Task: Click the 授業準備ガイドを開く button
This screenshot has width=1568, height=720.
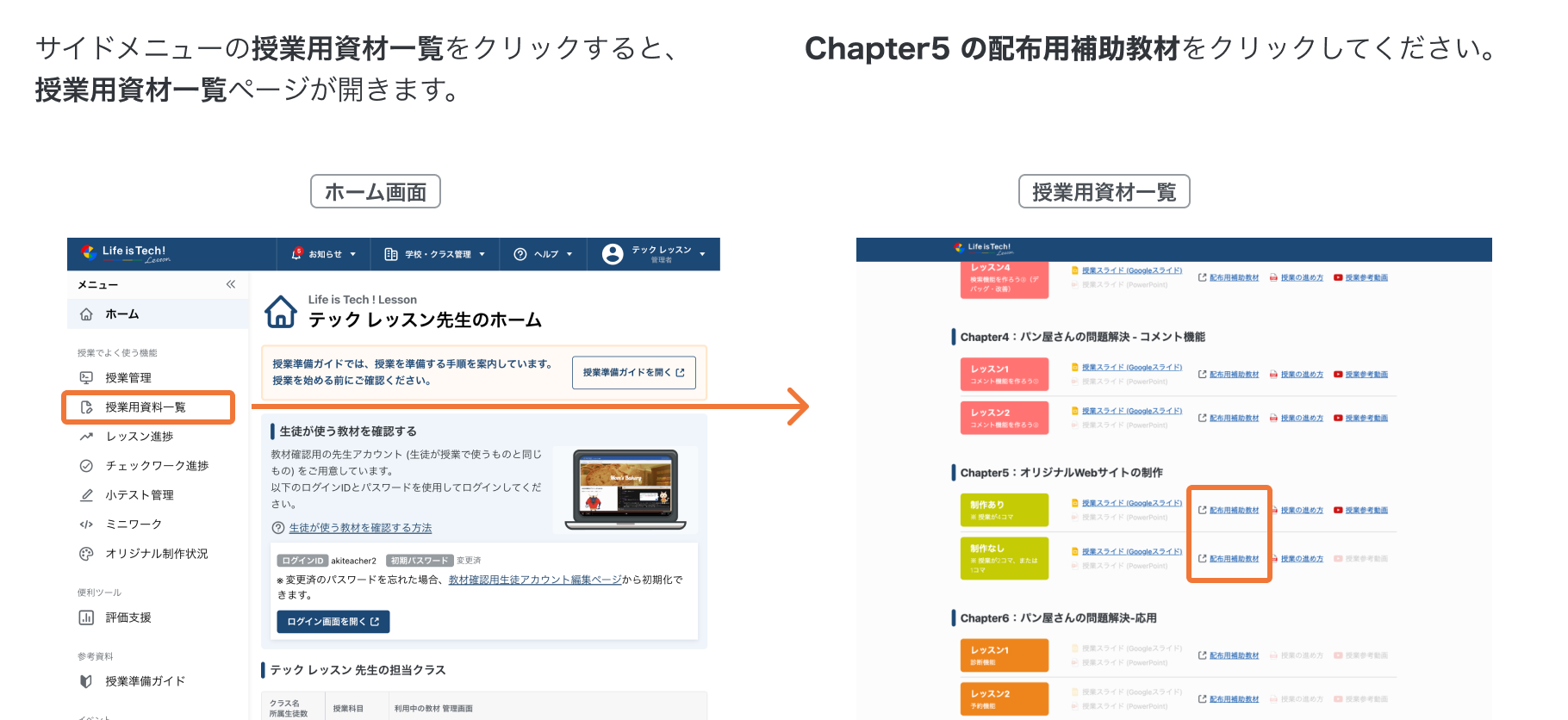Action: [x=633, y=373]
